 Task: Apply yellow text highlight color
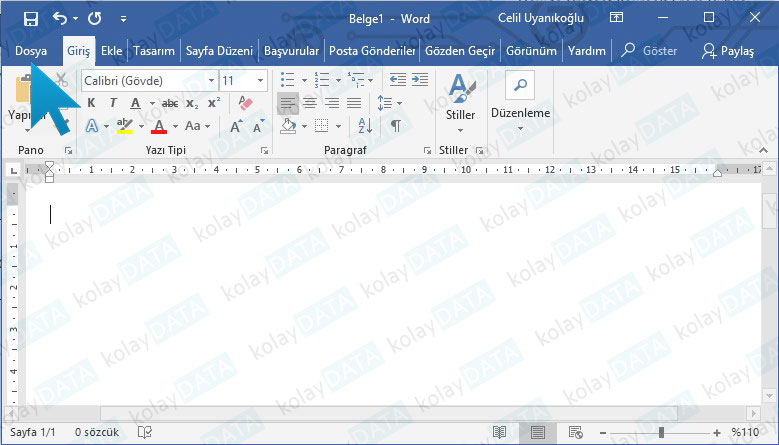click(x=125, y=126)
